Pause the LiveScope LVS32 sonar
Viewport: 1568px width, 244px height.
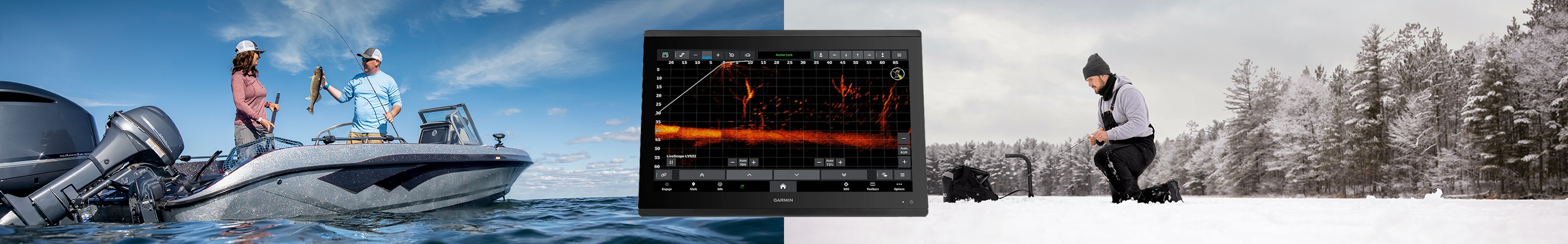[x=671, y=162]
